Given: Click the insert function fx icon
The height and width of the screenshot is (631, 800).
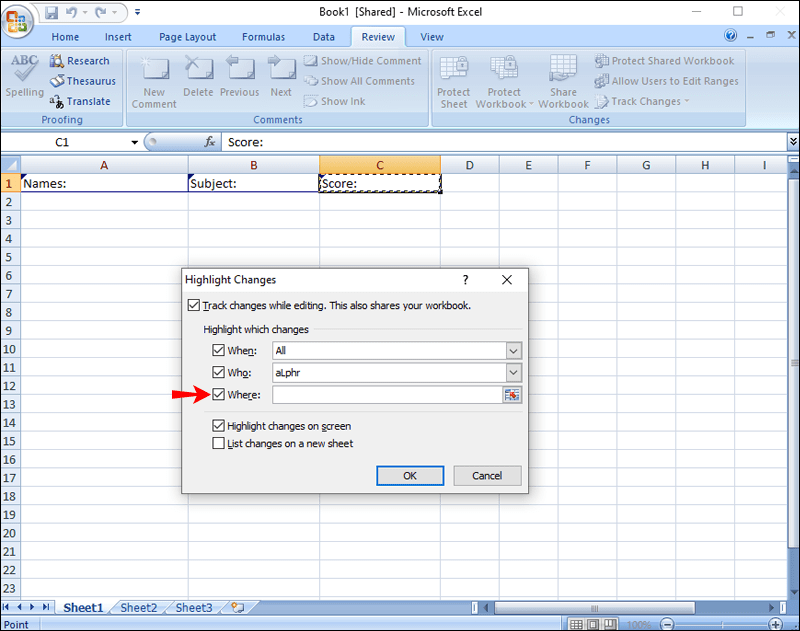Looking at the screenshot, I should click(210, 142).
